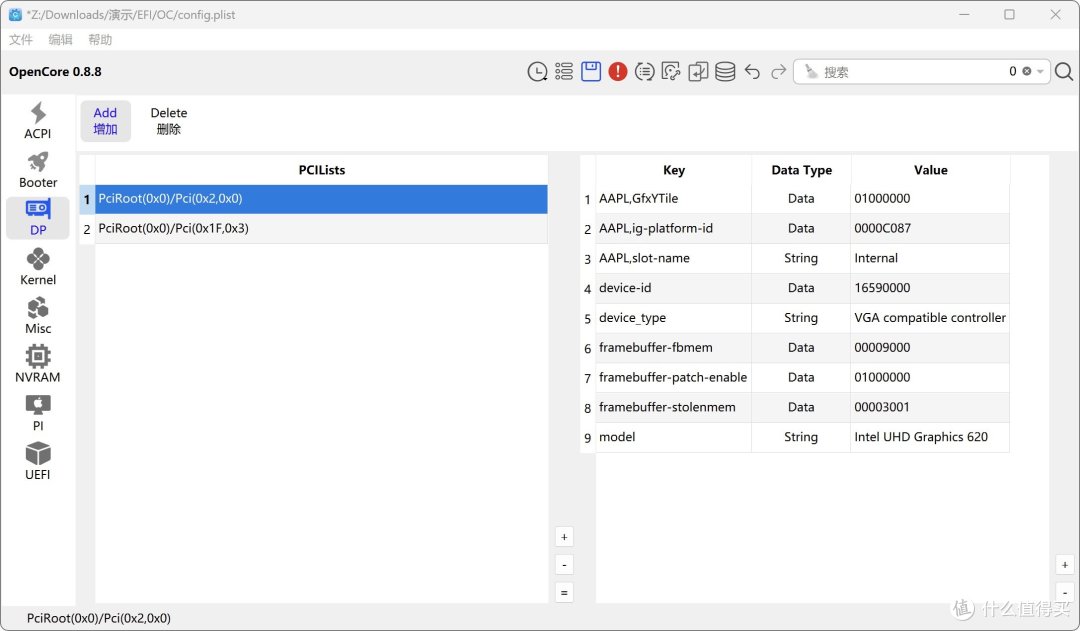Open the ACPI section in sidebar

38,121
